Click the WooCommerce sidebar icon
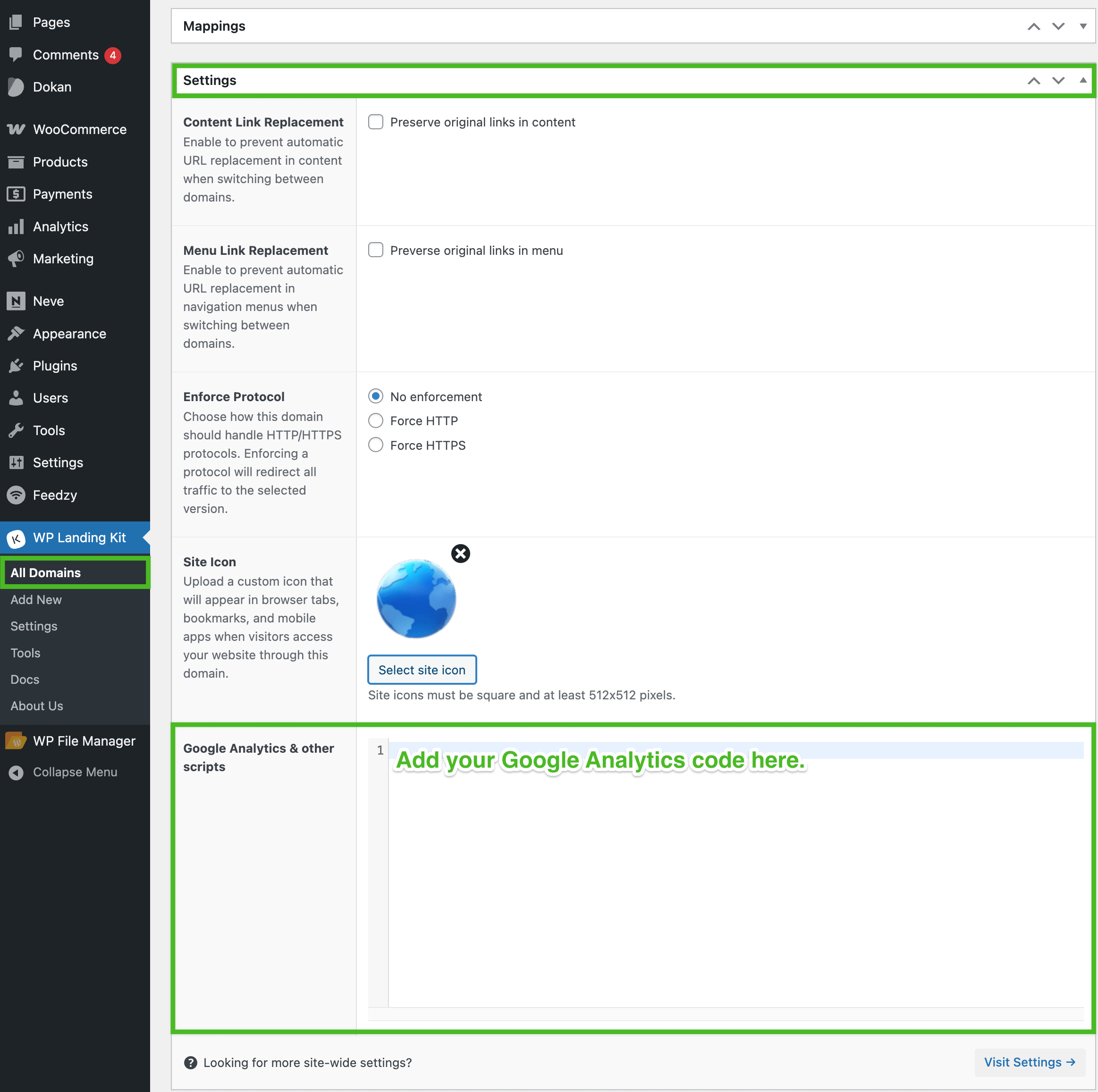Image resolution: width=1098 pixels, height=1092 pixels. click(16, 130)
